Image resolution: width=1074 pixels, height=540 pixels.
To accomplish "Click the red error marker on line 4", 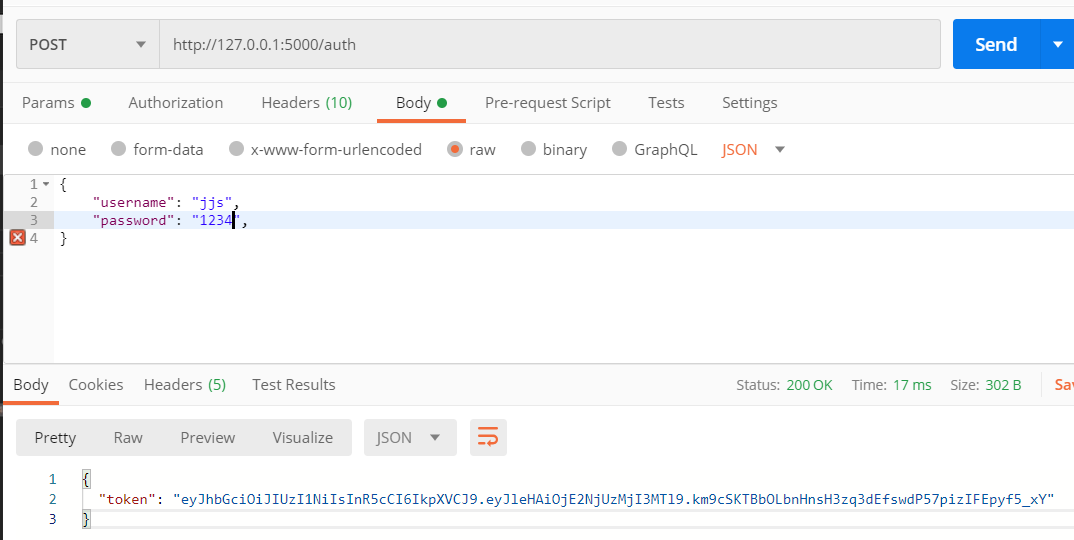I will point(18,238).
